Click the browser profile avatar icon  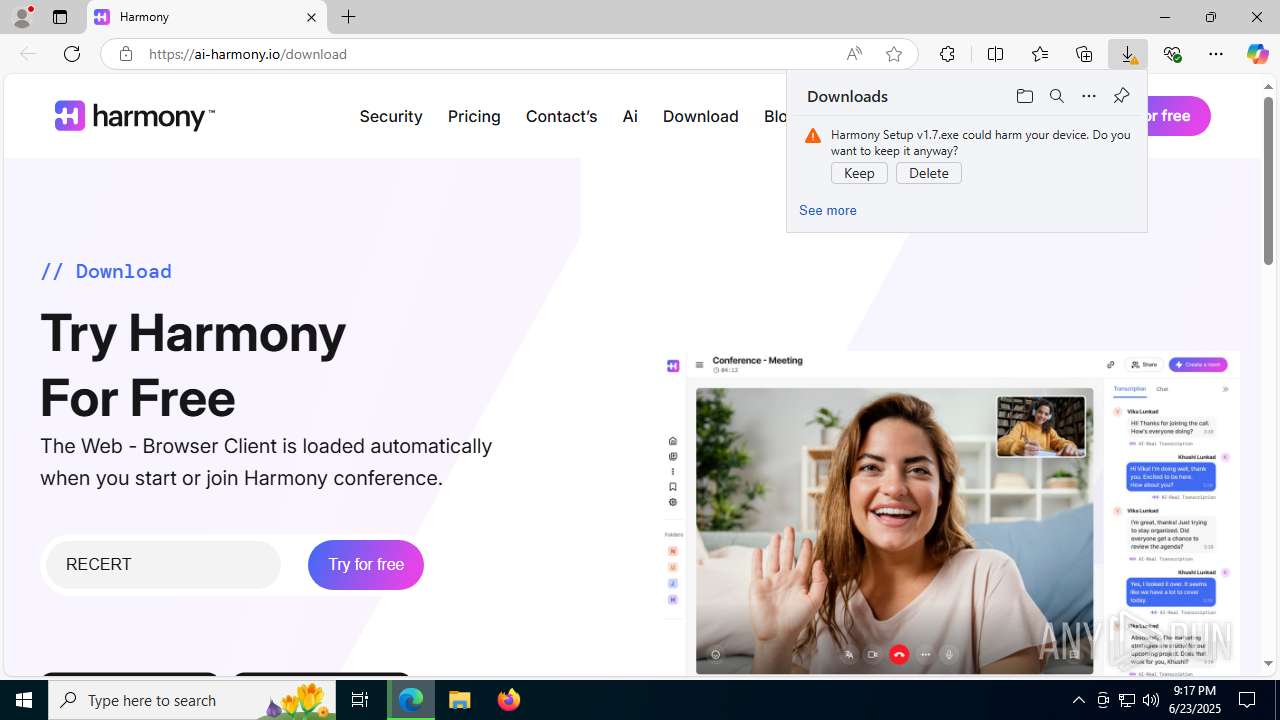pos(22,17)
